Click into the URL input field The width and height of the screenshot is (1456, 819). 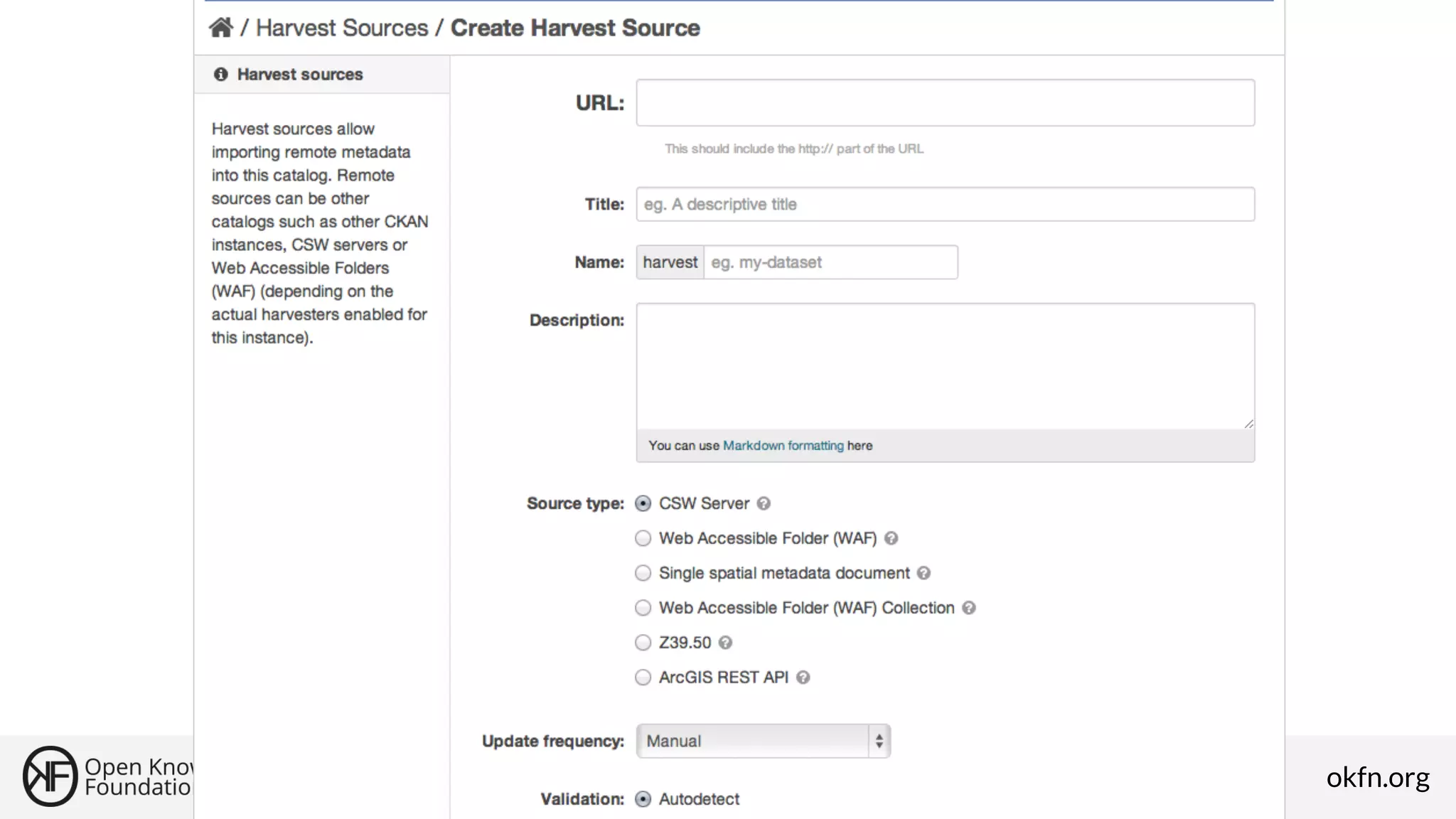click(945, 103)
